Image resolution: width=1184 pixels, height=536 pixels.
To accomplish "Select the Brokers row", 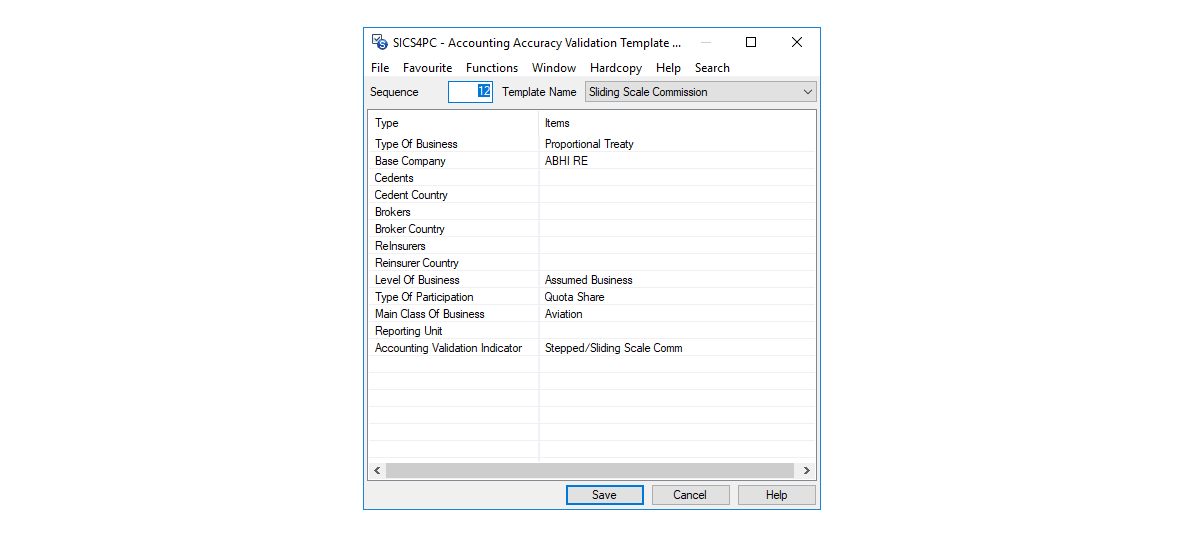I will pos(592,212).
